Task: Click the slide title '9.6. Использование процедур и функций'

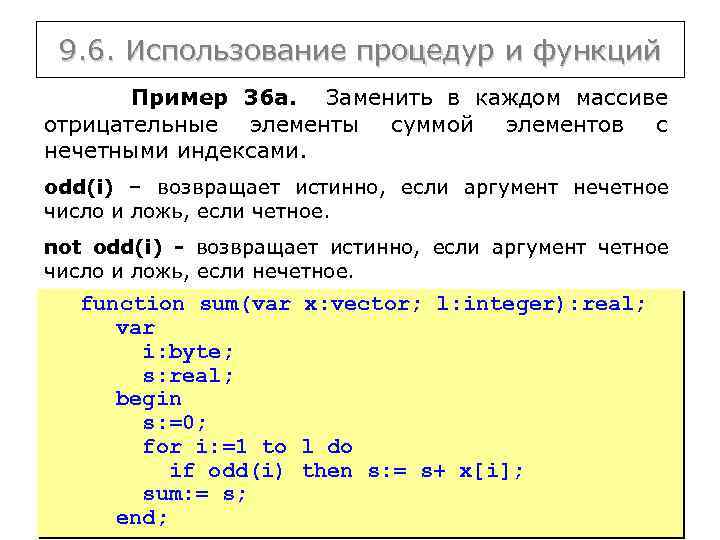Action: click(x=360, y=50)
